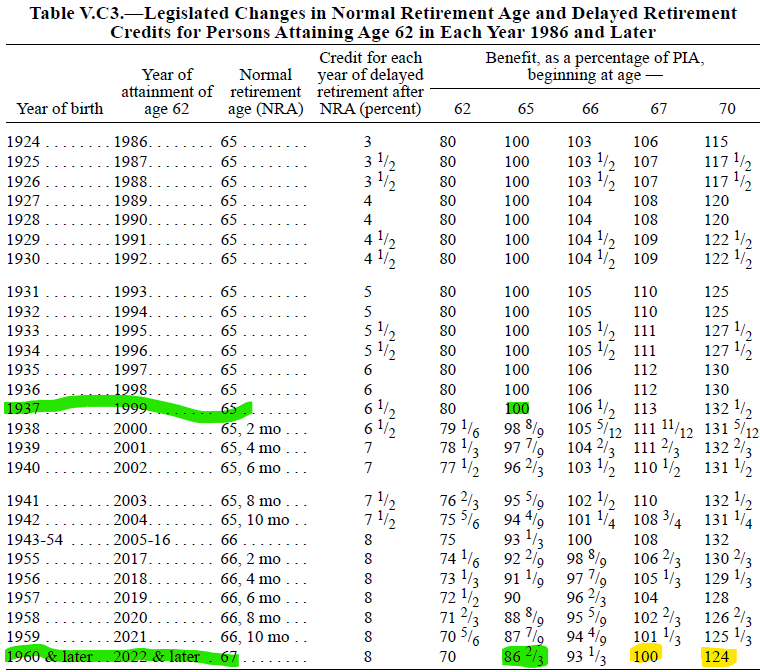Select the "Year of birth" column header
The image size is (760, 672).
(x=59, y=108)
